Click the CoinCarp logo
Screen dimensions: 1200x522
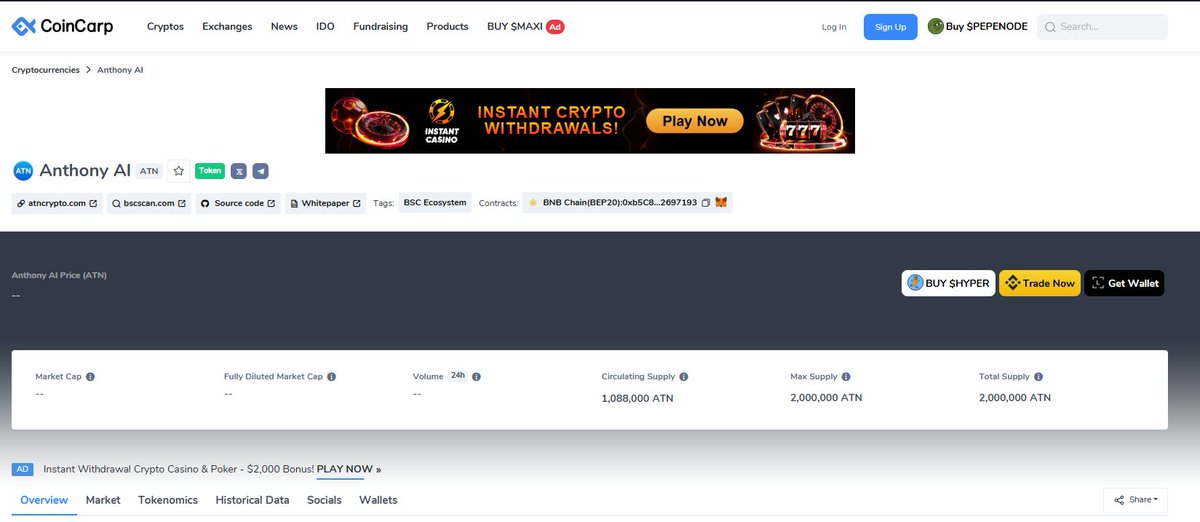62,26
